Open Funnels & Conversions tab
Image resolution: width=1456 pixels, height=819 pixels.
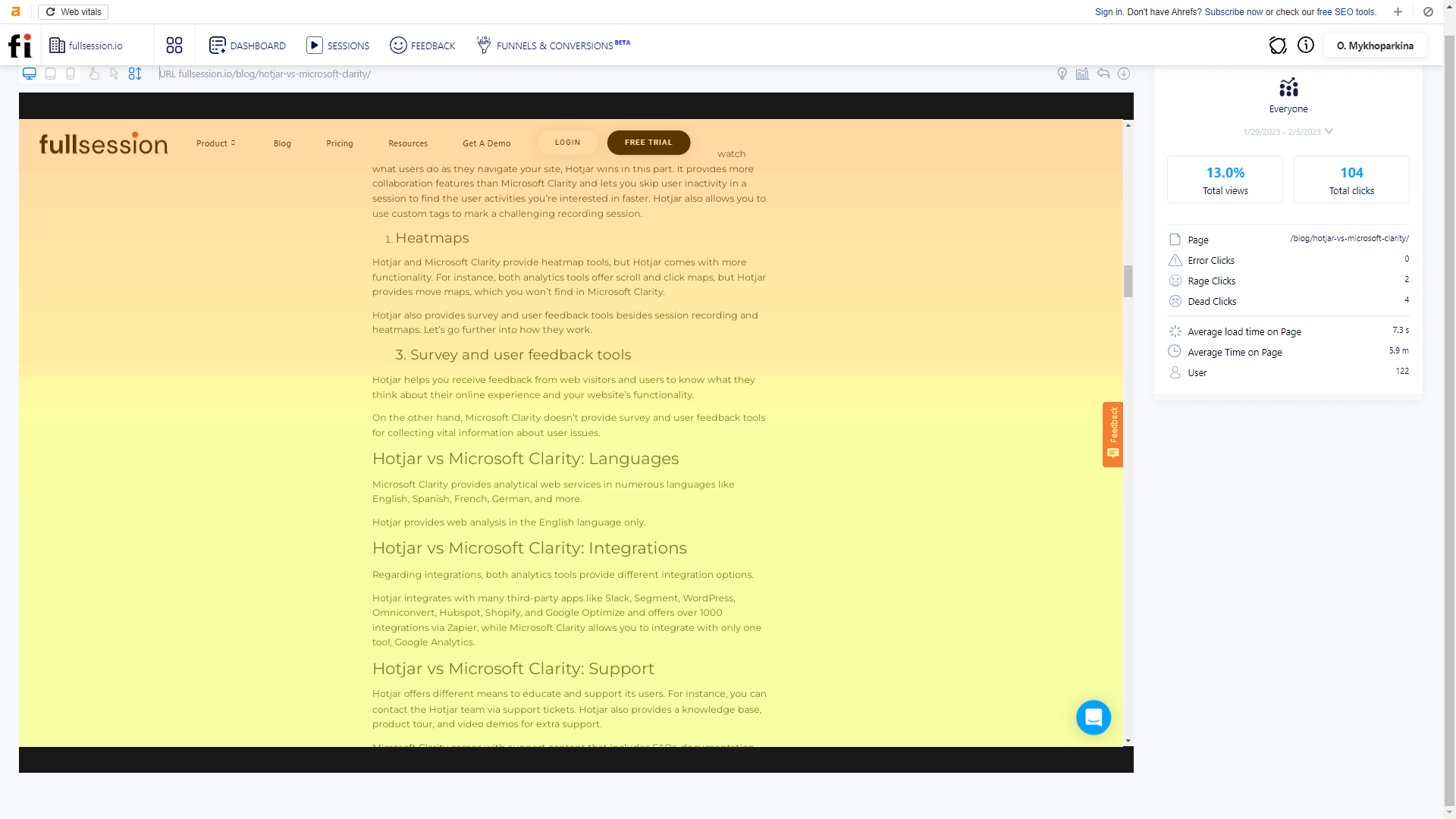[x=554, y=45]
